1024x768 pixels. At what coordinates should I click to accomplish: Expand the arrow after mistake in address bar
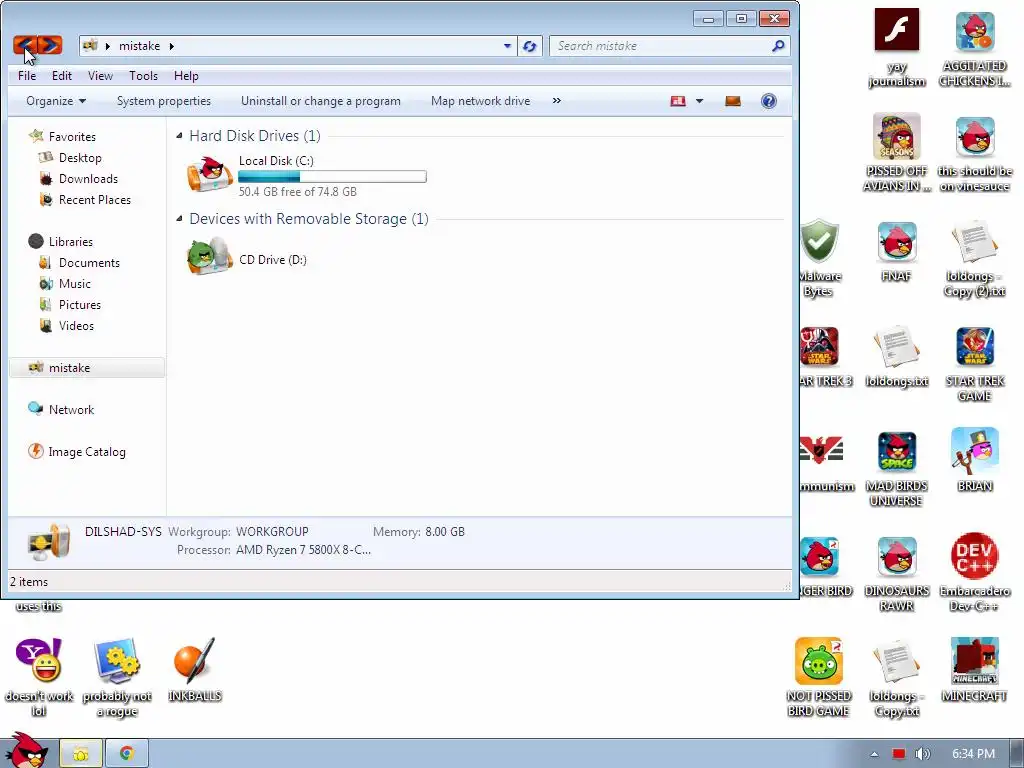(172, 46)
